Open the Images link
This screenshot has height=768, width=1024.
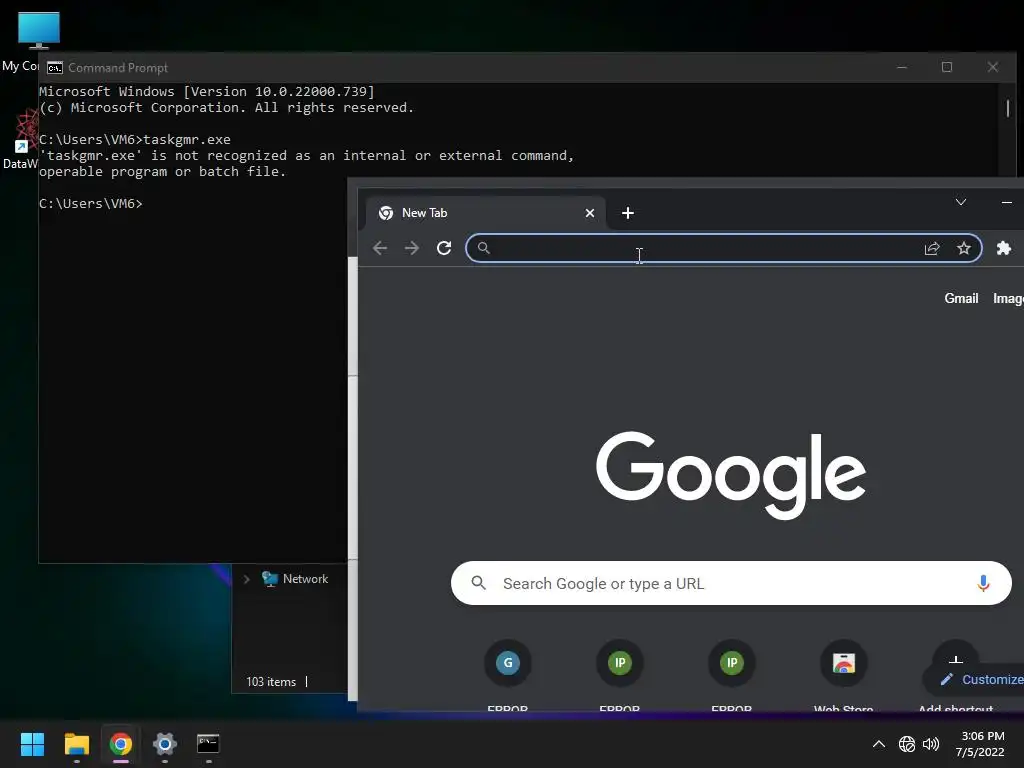coord(1008,298)
